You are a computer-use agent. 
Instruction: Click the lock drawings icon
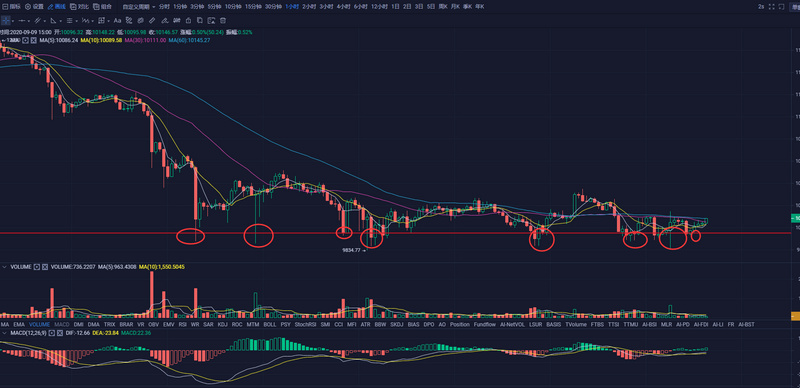coord(188,20)
